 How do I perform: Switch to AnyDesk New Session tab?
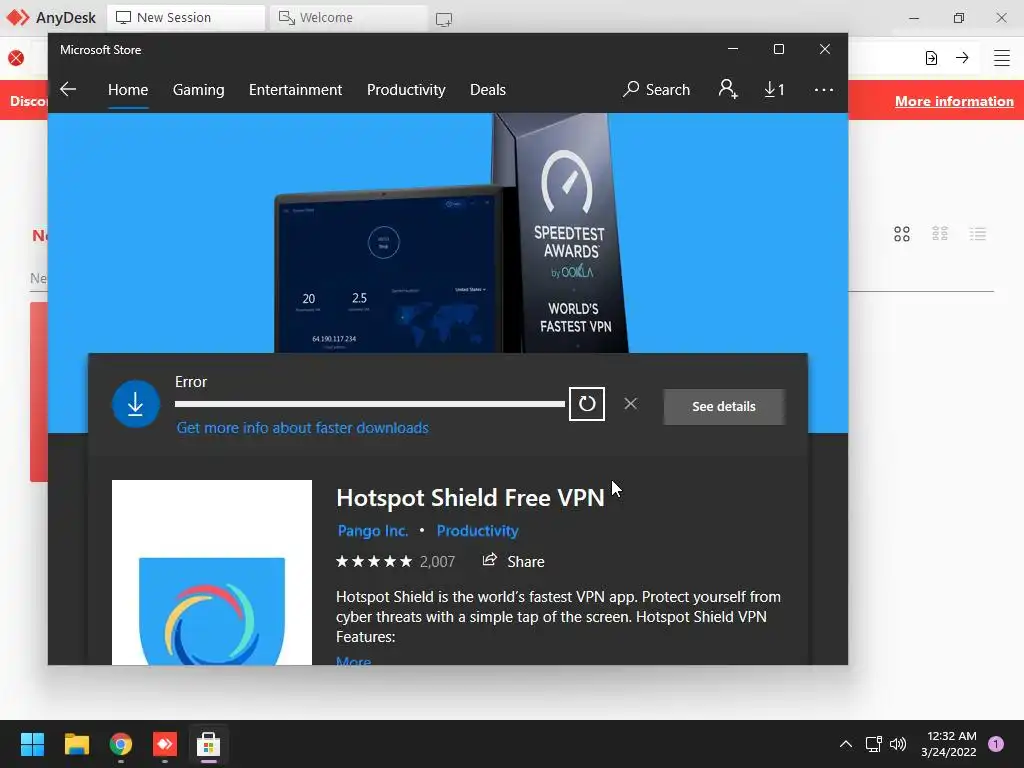pos(186,18)
